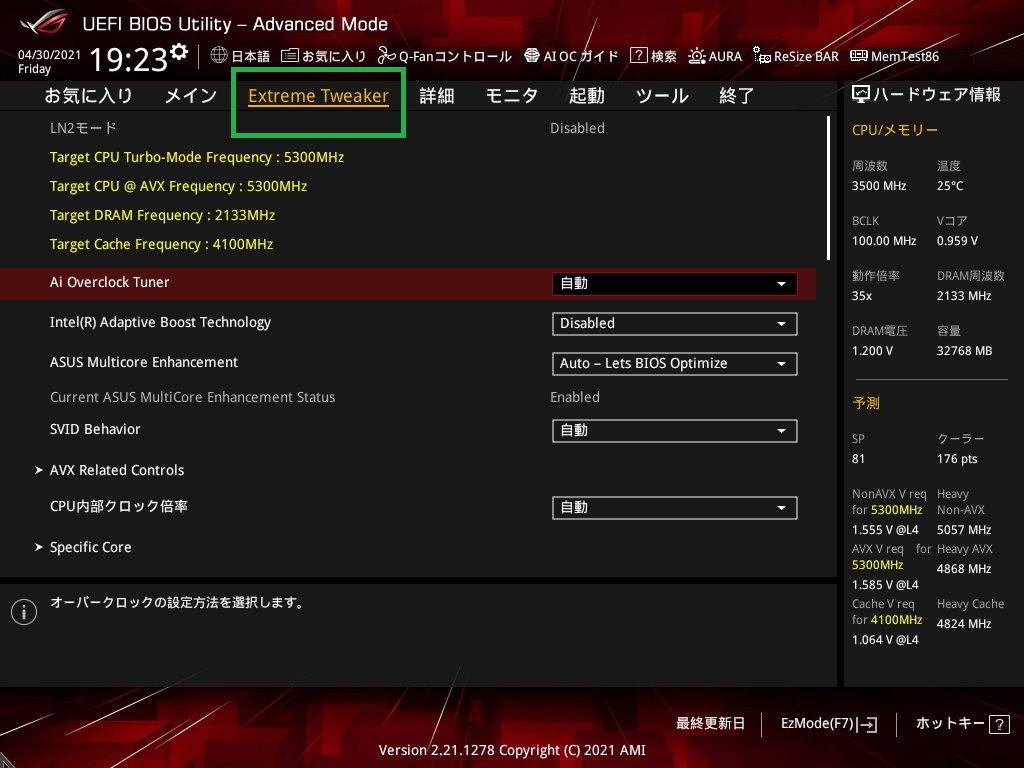This screenshot has width=1024, height=768.
Task: Click the 176 pts cooler value
Action: [x=957, y=458]
